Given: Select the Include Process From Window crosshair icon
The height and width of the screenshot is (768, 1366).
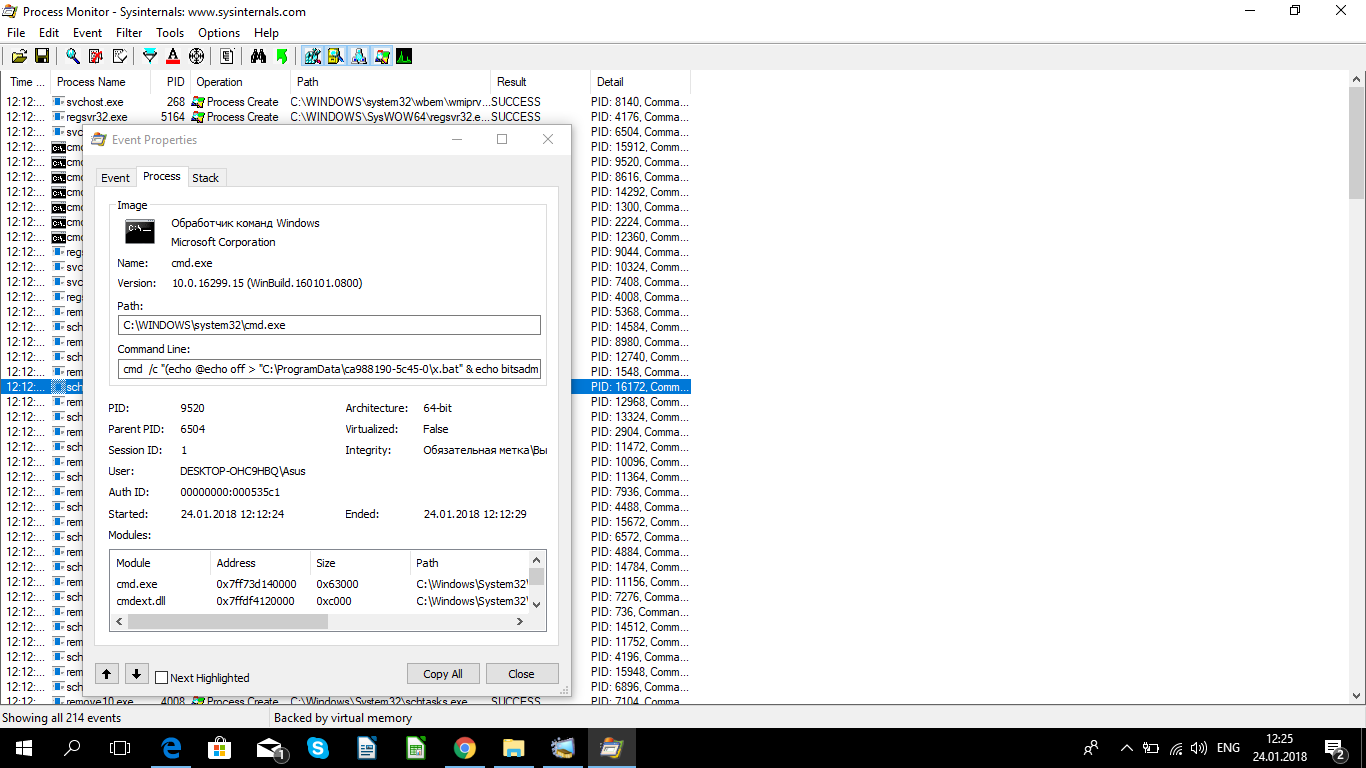Looking at the screenshot, I should click(196, 56).
